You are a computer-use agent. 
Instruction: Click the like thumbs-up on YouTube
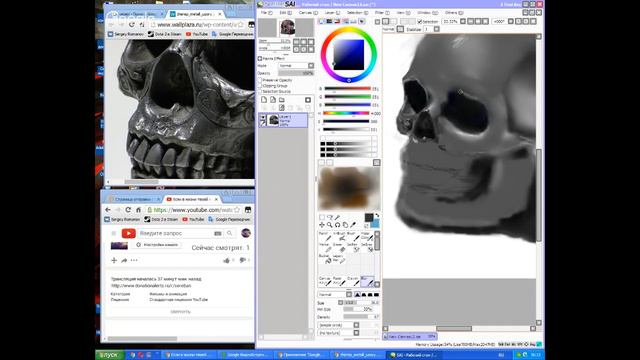click(227, 260)
